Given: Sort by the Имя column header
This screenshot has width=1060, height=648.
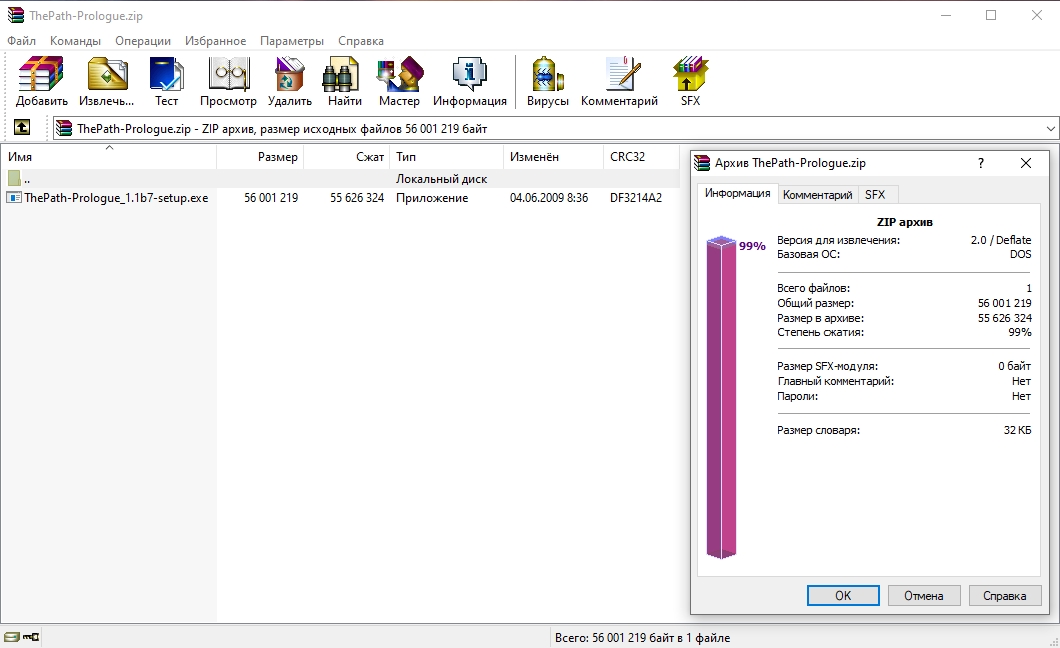Looking at the screenshot, I should tap(108, 157).
